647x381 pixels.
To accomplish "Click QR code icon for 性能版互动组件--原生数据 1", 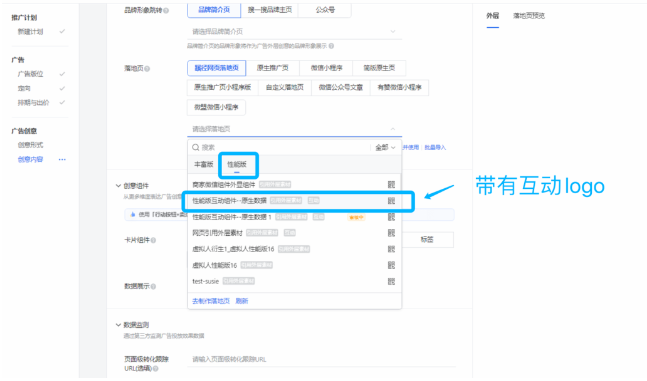I will coord(391,217).
